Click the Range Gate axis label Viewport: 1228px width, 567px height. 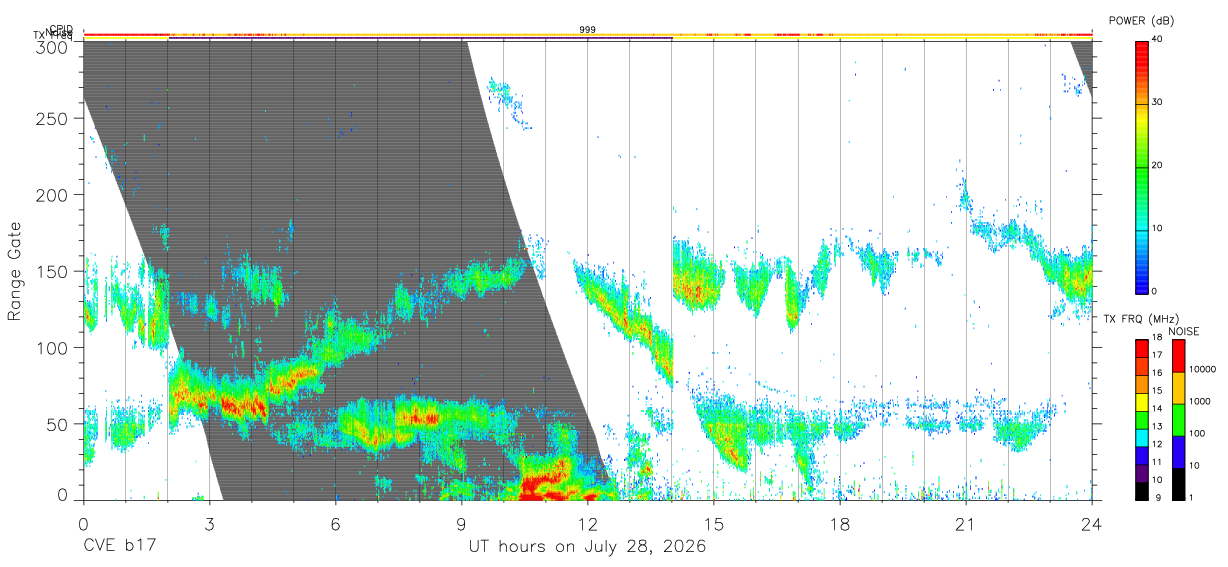(15, 273)
